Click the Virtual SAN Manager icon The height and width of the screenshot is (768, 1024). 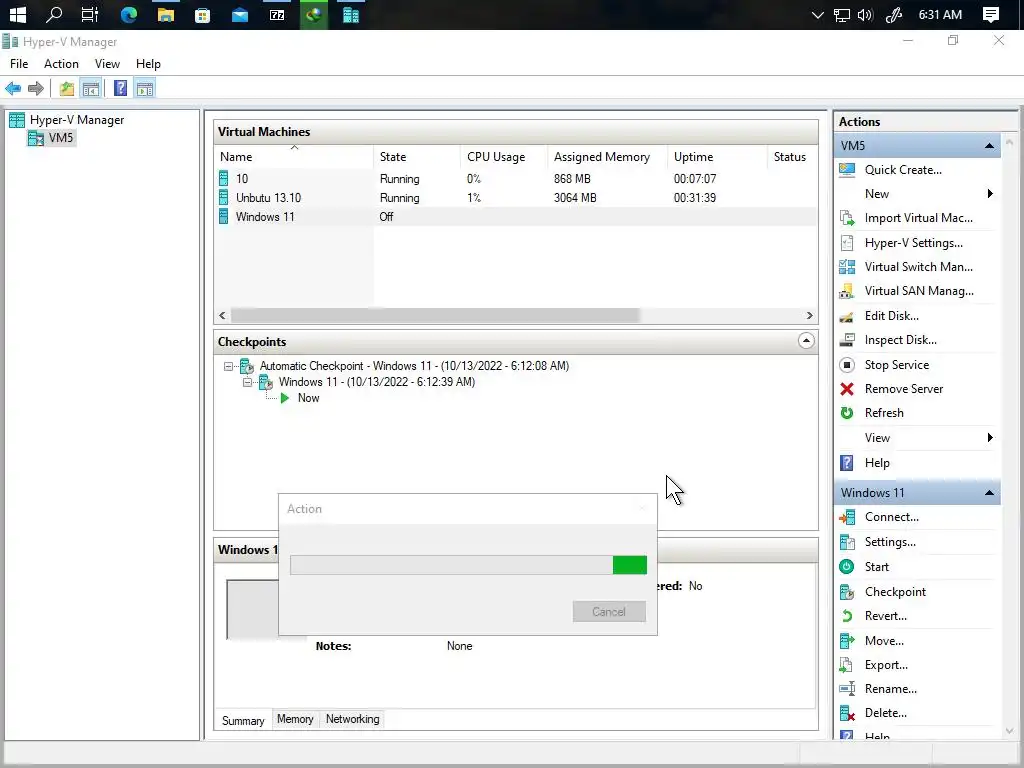[847, 291]
